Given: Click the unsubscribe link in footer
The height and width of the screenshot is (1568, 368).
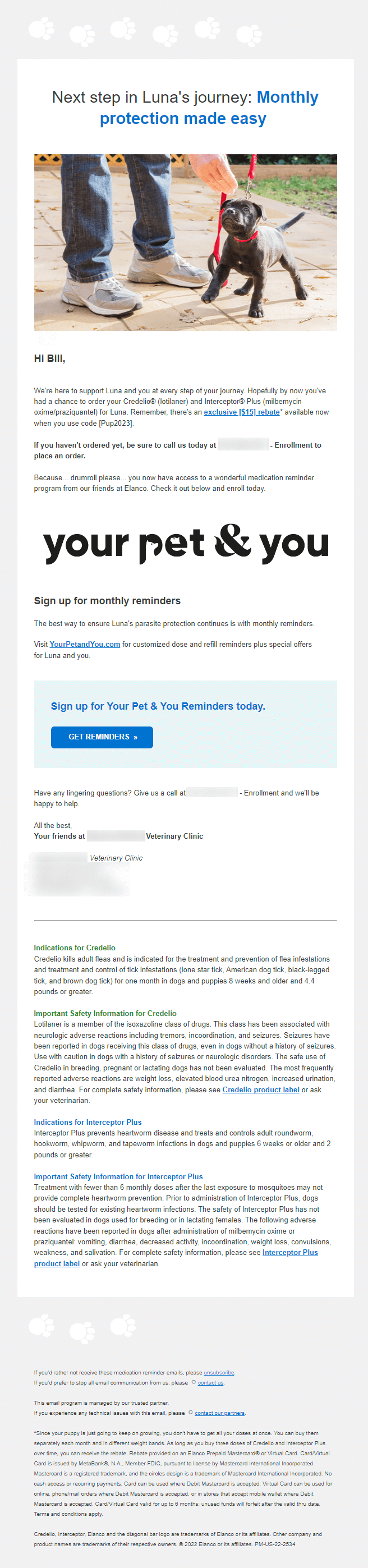Looking at the screenshot, I should tap(219, 1373).
